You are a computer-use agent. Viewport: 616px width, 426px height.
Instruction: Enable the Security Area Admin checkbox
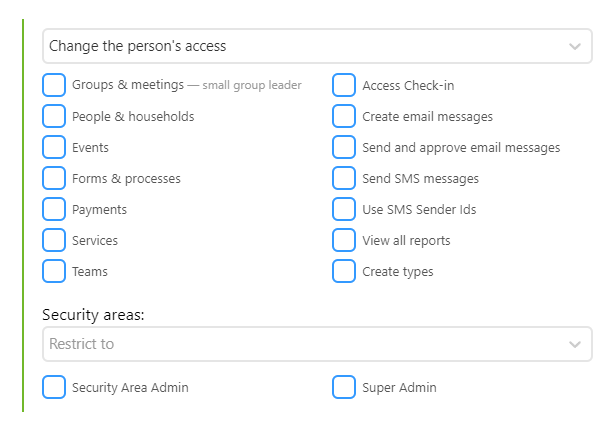point(54,387)
